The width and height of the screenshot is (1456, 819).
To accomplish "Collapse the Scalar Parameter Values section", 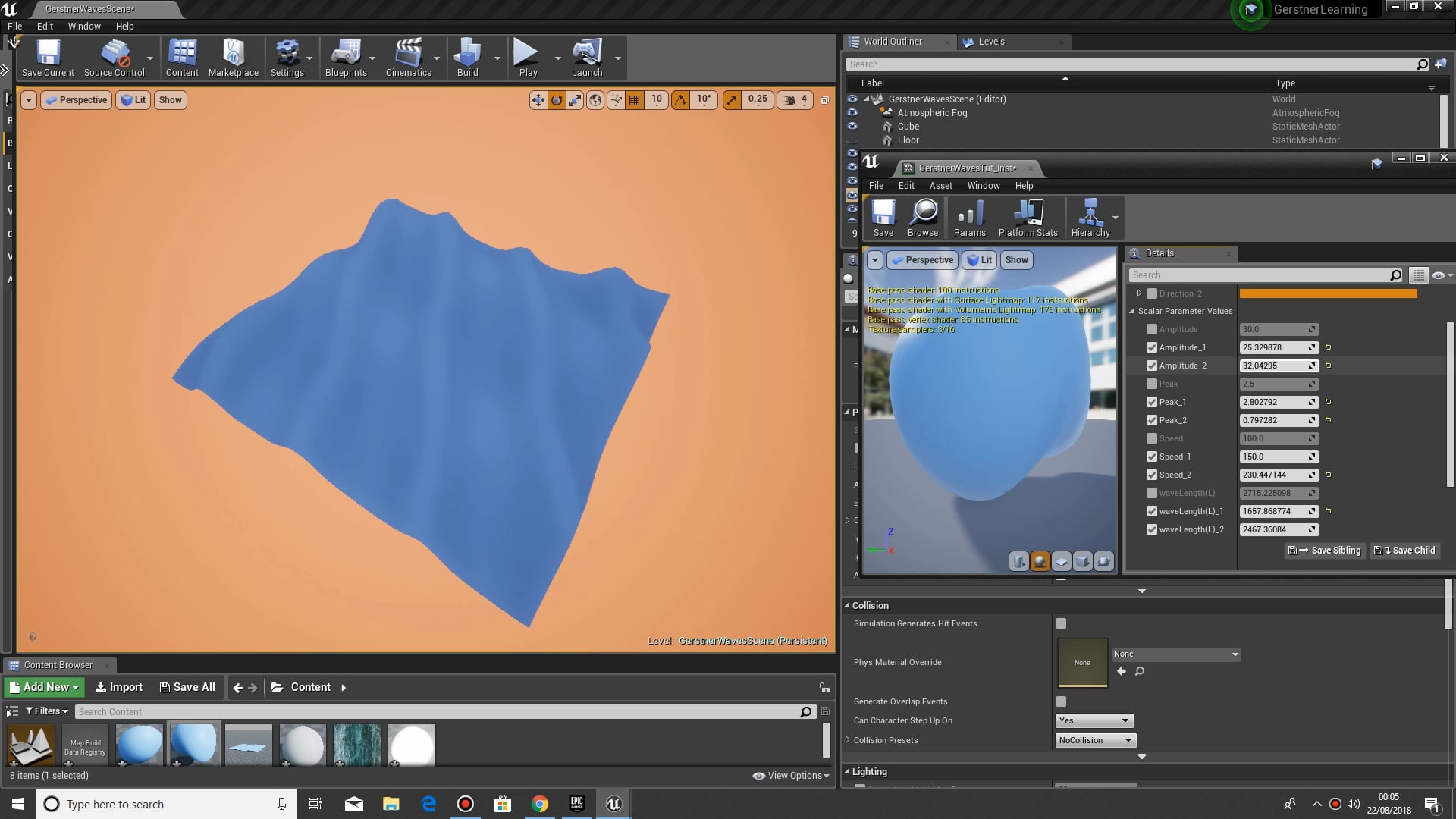I will pyautogui.click(x=1132, y=311).
